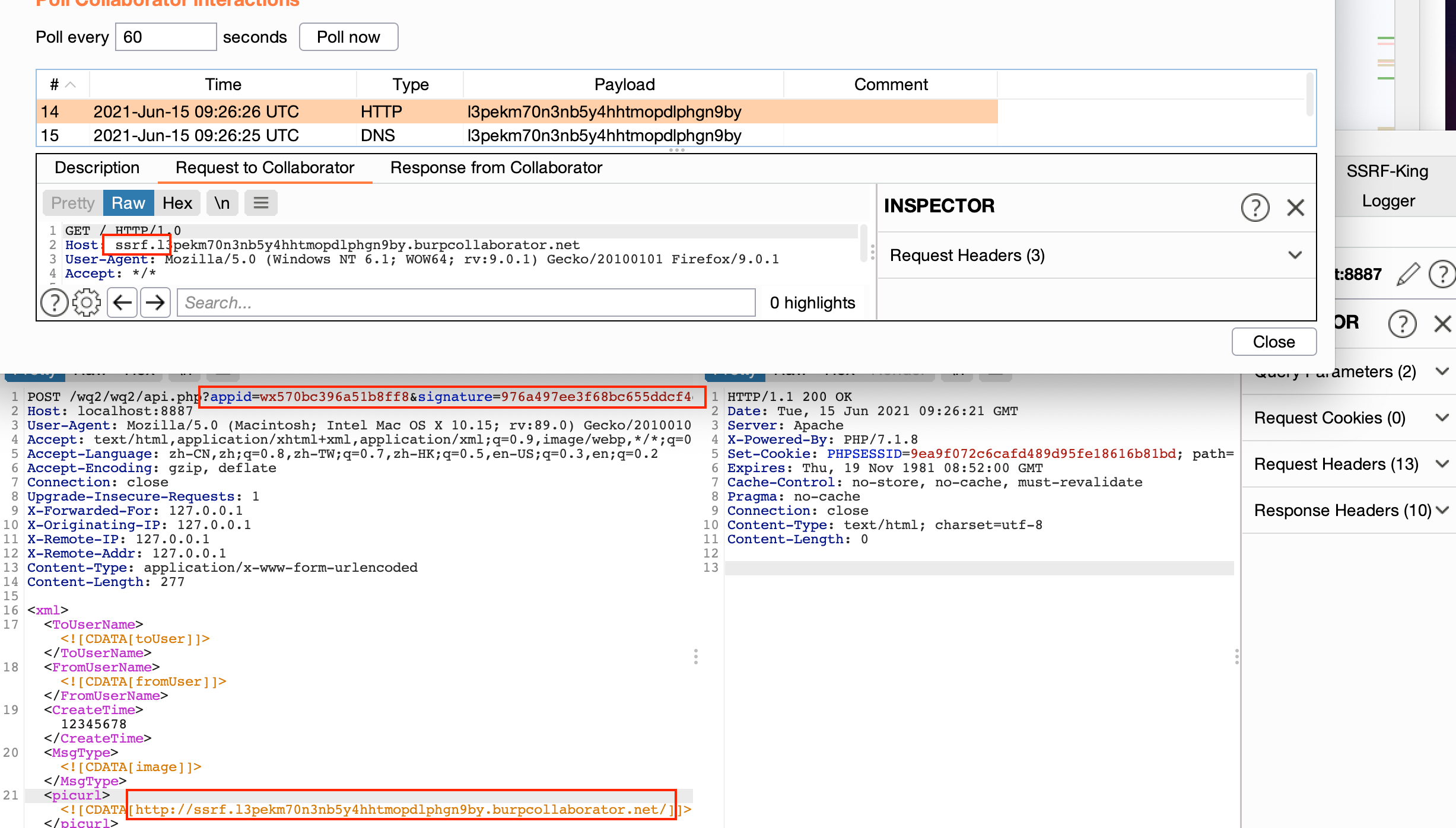
Task: Click HTTP/1.1 200 OK status line
Action: pyautogui.click(x=790, y=397)
